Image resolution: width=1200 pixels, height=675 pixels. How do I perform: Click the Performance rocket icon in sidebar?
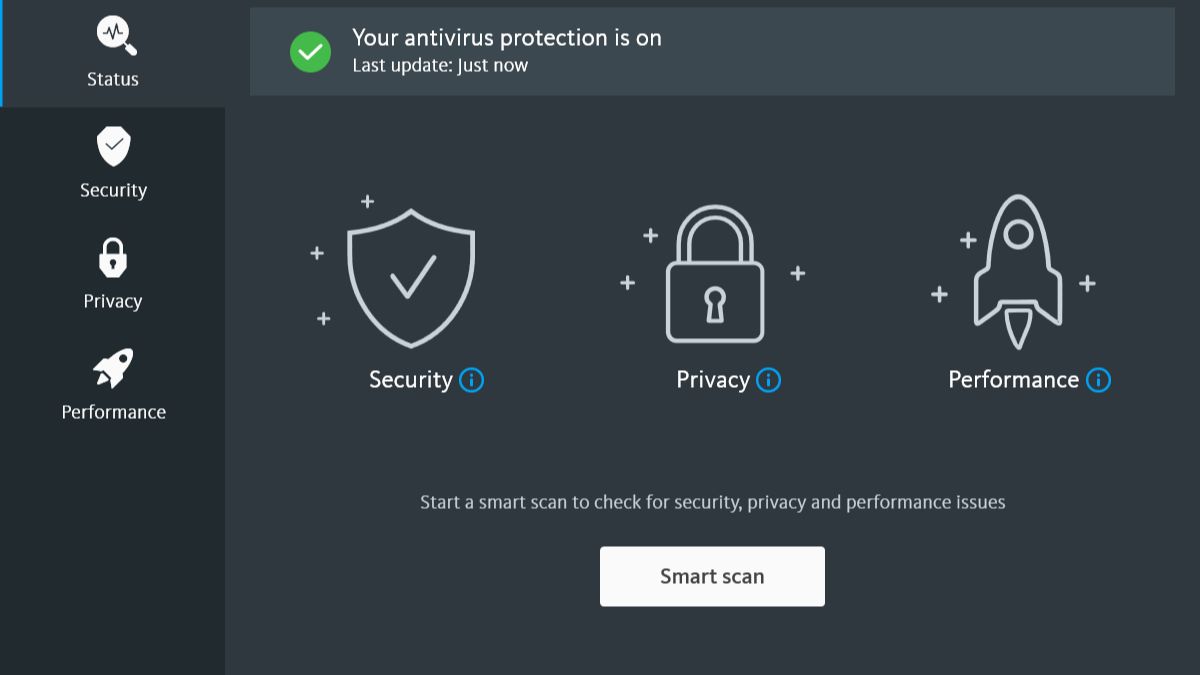click(113, 368)
